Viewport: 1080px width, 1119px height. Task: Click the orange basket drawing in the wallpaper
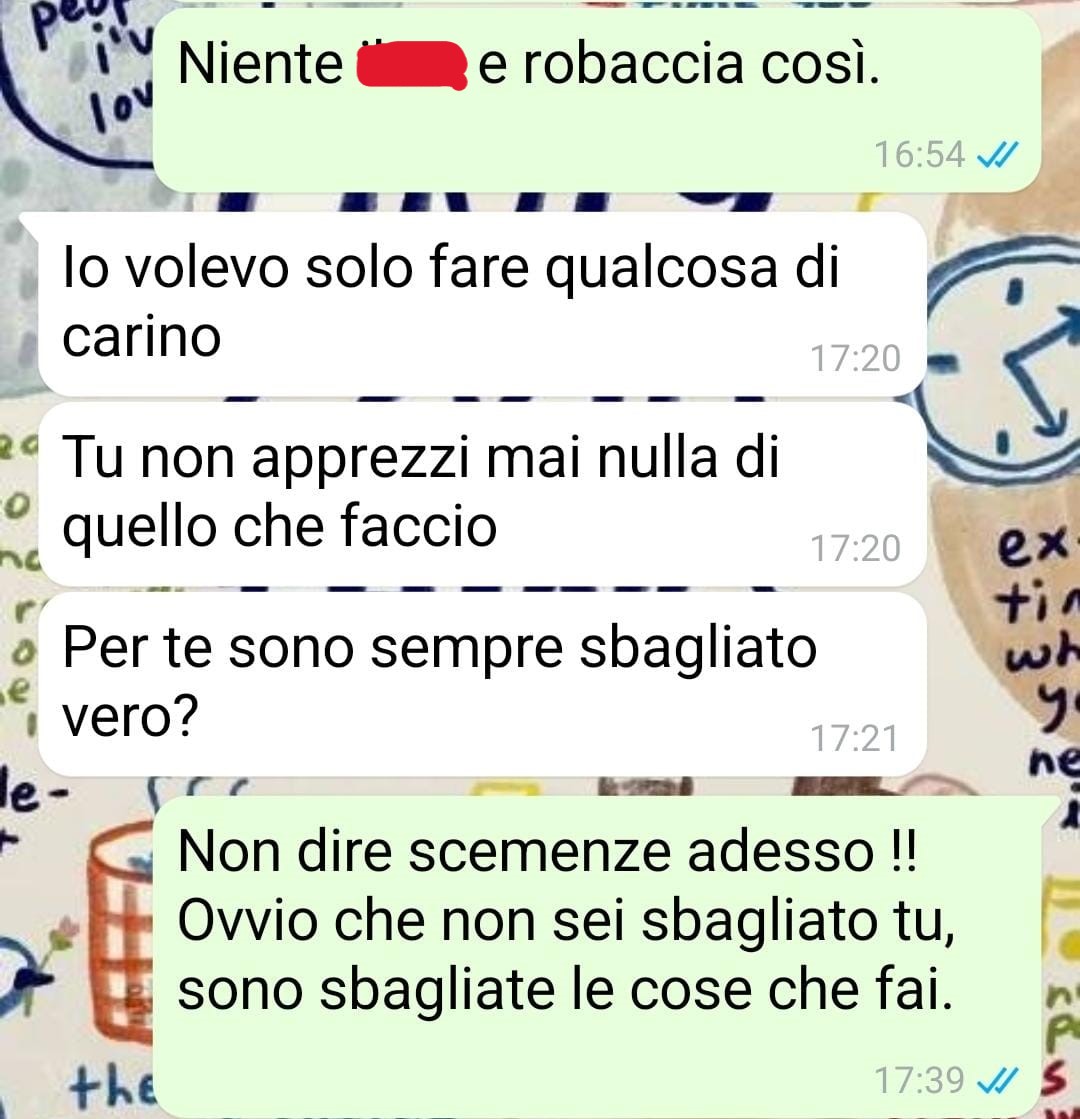click(120, 933)
